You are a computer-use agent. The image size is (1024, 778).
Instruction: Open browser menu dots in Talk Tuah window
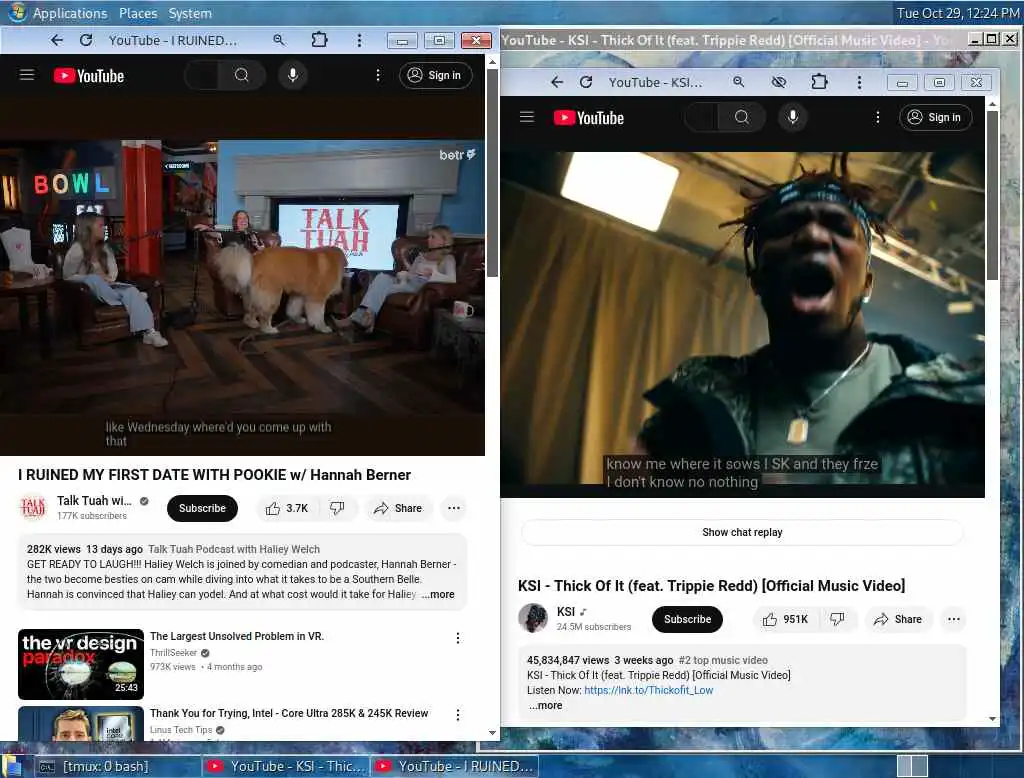tap(359, 41)
